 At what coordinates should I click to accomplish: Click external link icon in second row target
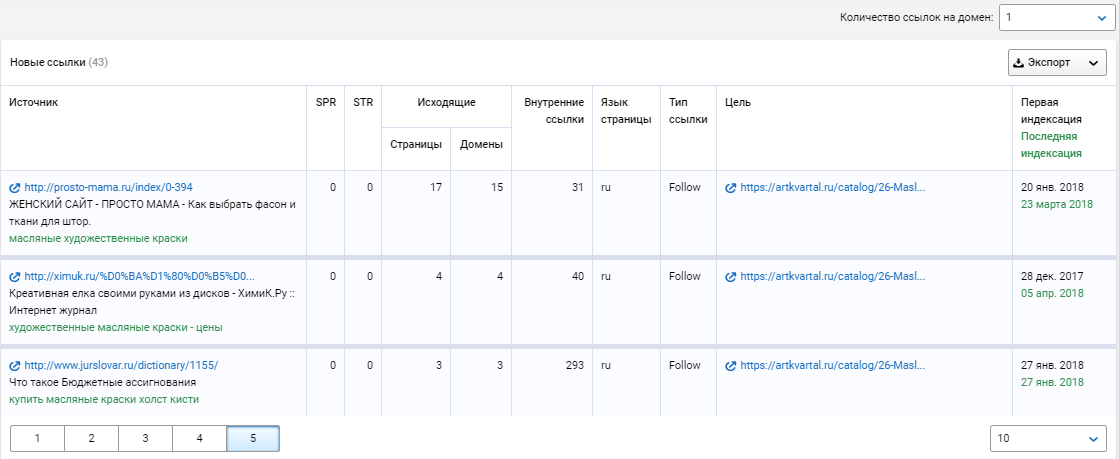731,276
